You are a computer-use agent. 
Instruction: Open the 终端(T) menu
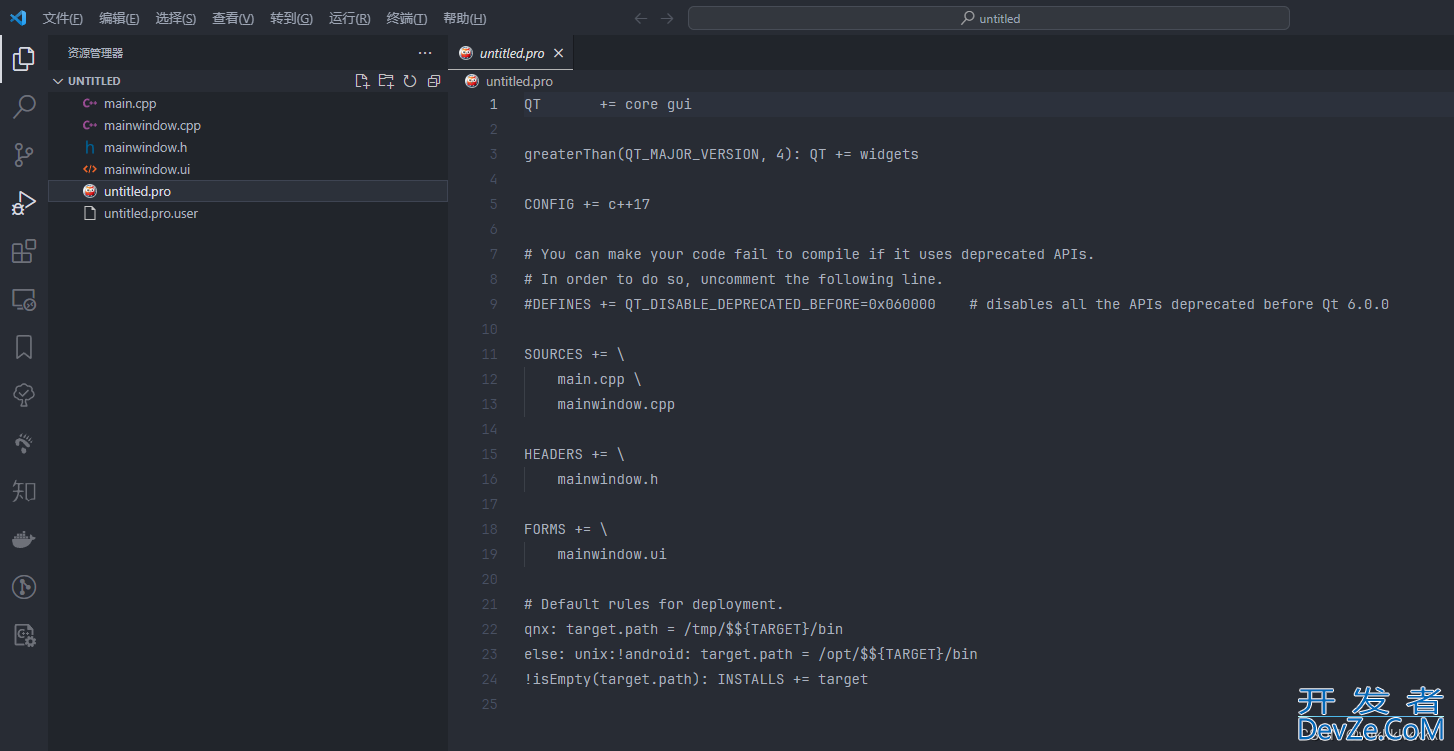(407, 19)
